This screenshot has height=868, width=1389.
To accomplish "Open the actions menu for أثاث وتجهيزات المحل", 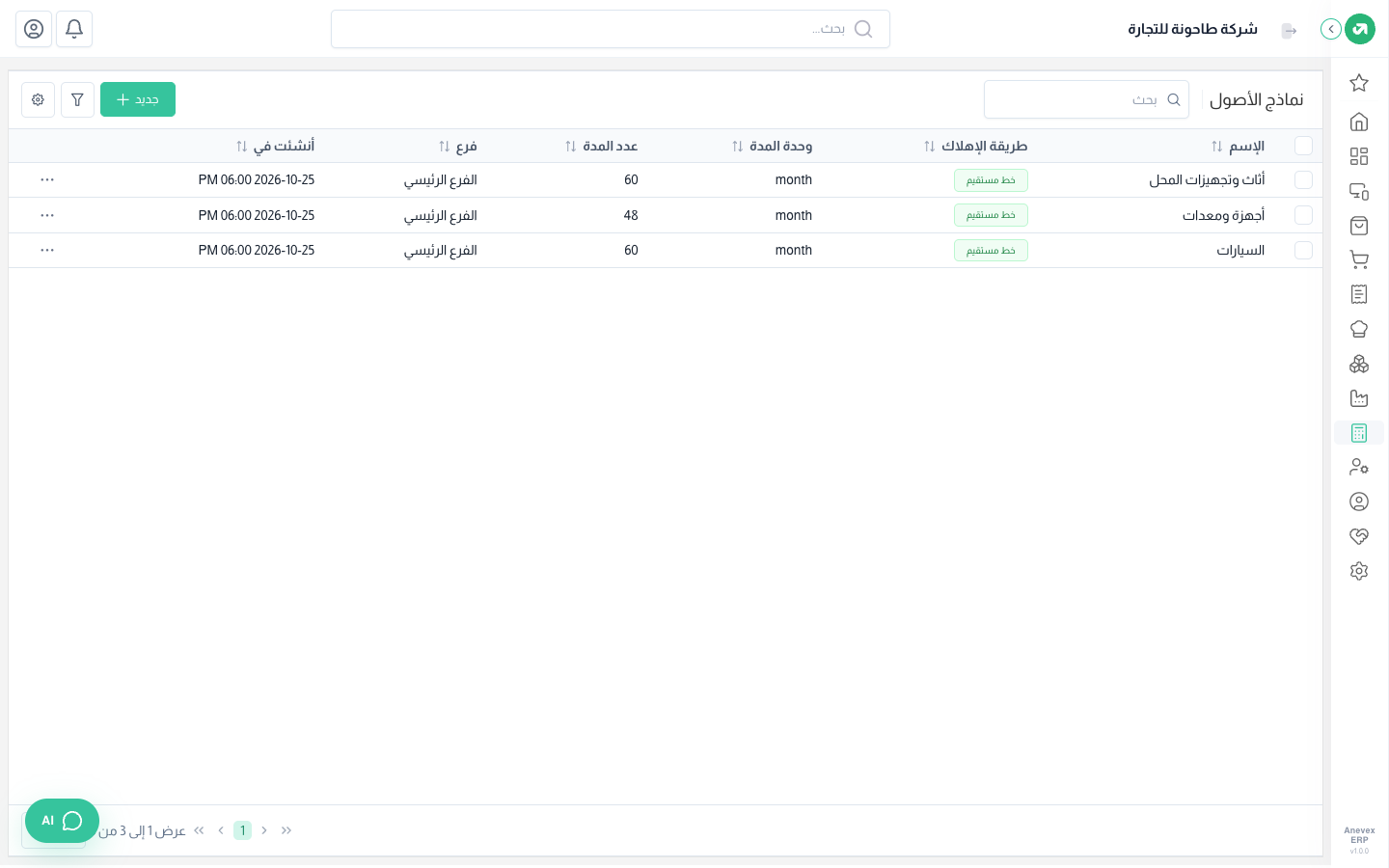I will point(47,180).
